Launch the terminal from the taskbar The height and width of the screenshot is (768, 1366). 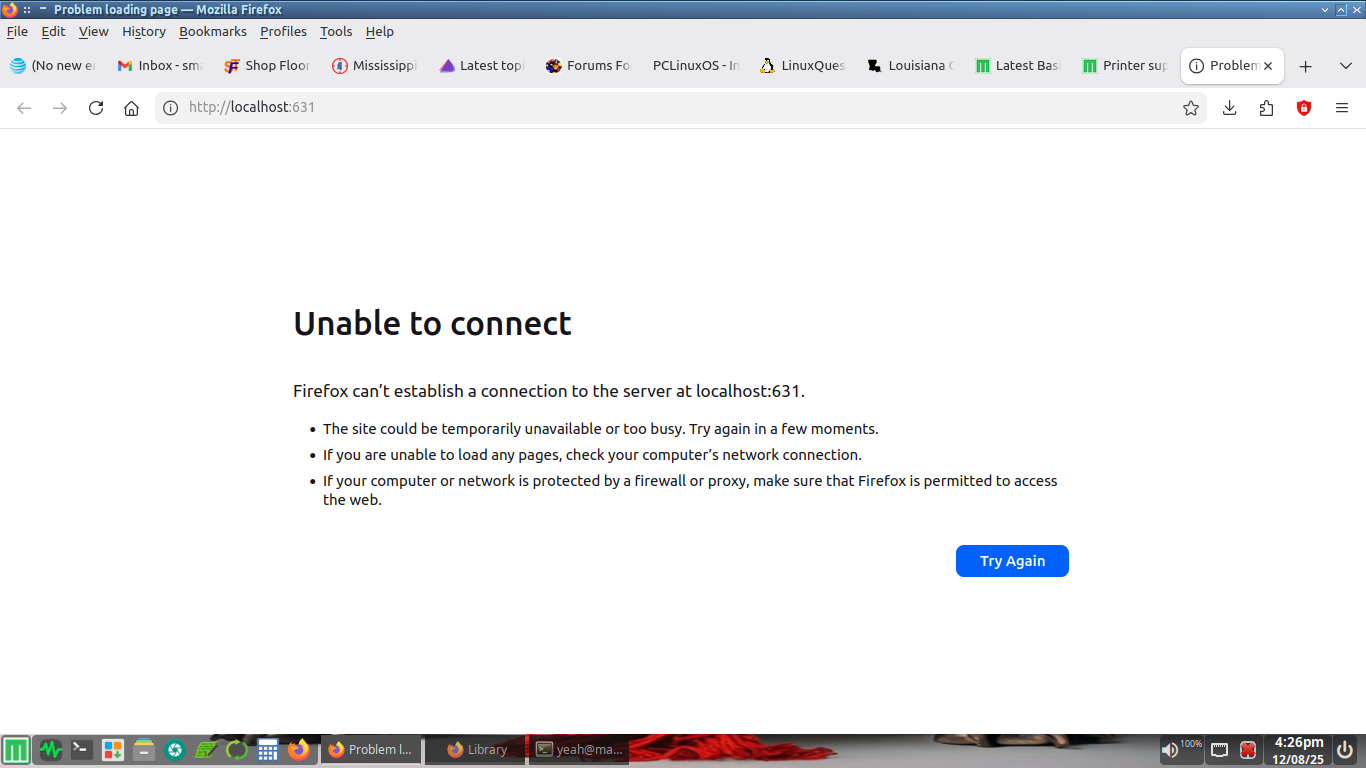click(82, 749)
